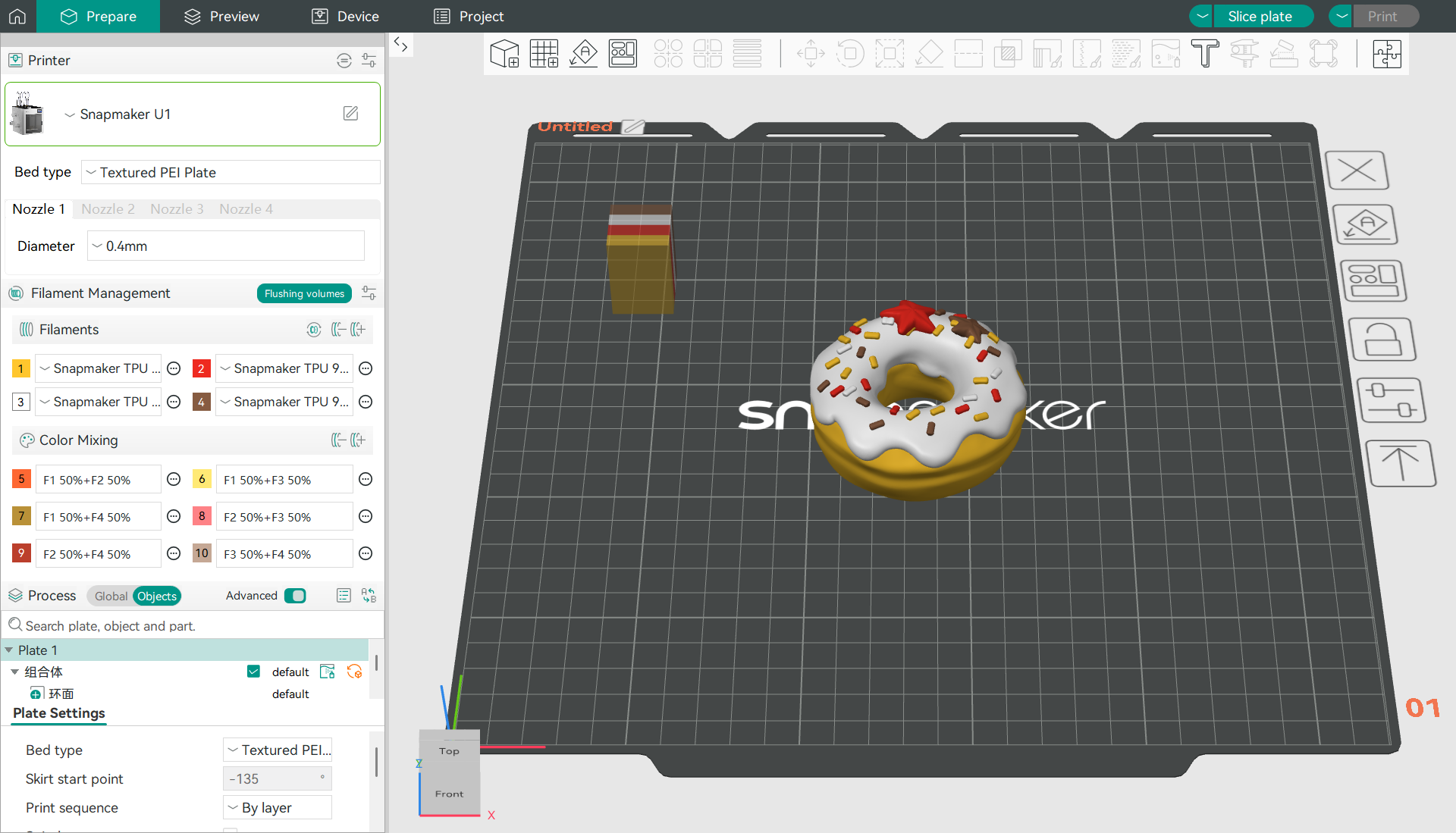The width and height of the screenshot is (1456, 833).
Task: Select the Nozzle 2 tab
Action: (x=108, y=209)
